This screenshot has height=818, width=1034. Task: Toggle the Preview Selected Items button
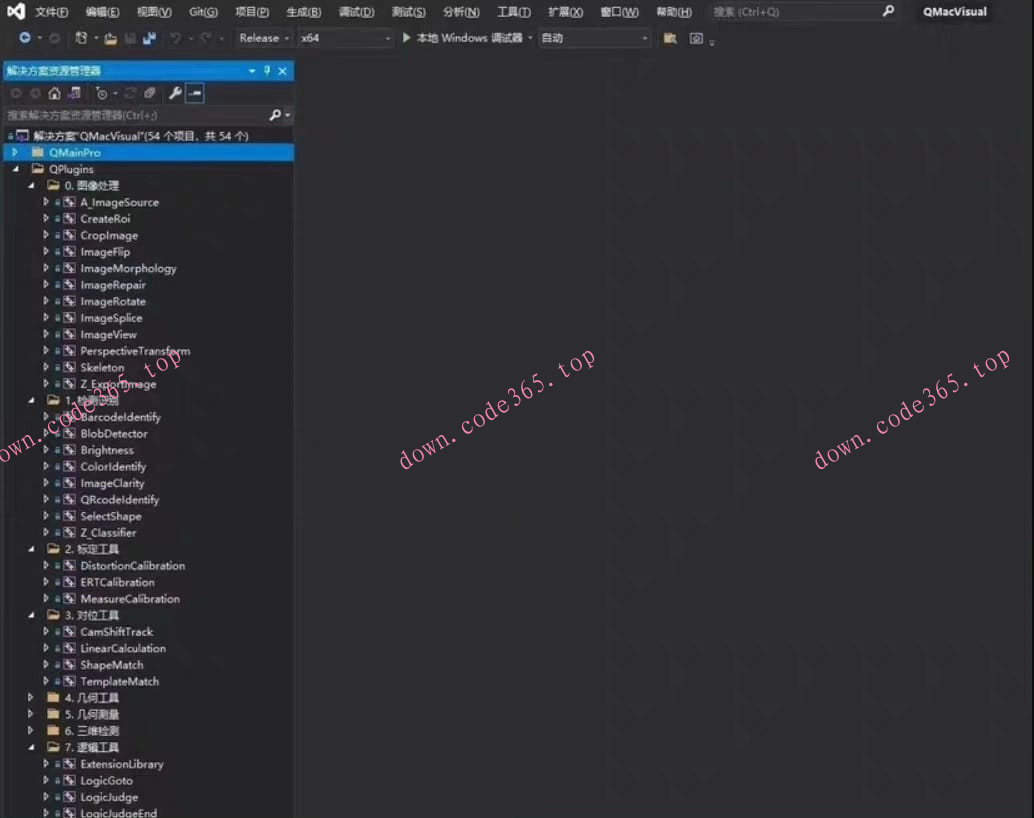pos(195,93)
